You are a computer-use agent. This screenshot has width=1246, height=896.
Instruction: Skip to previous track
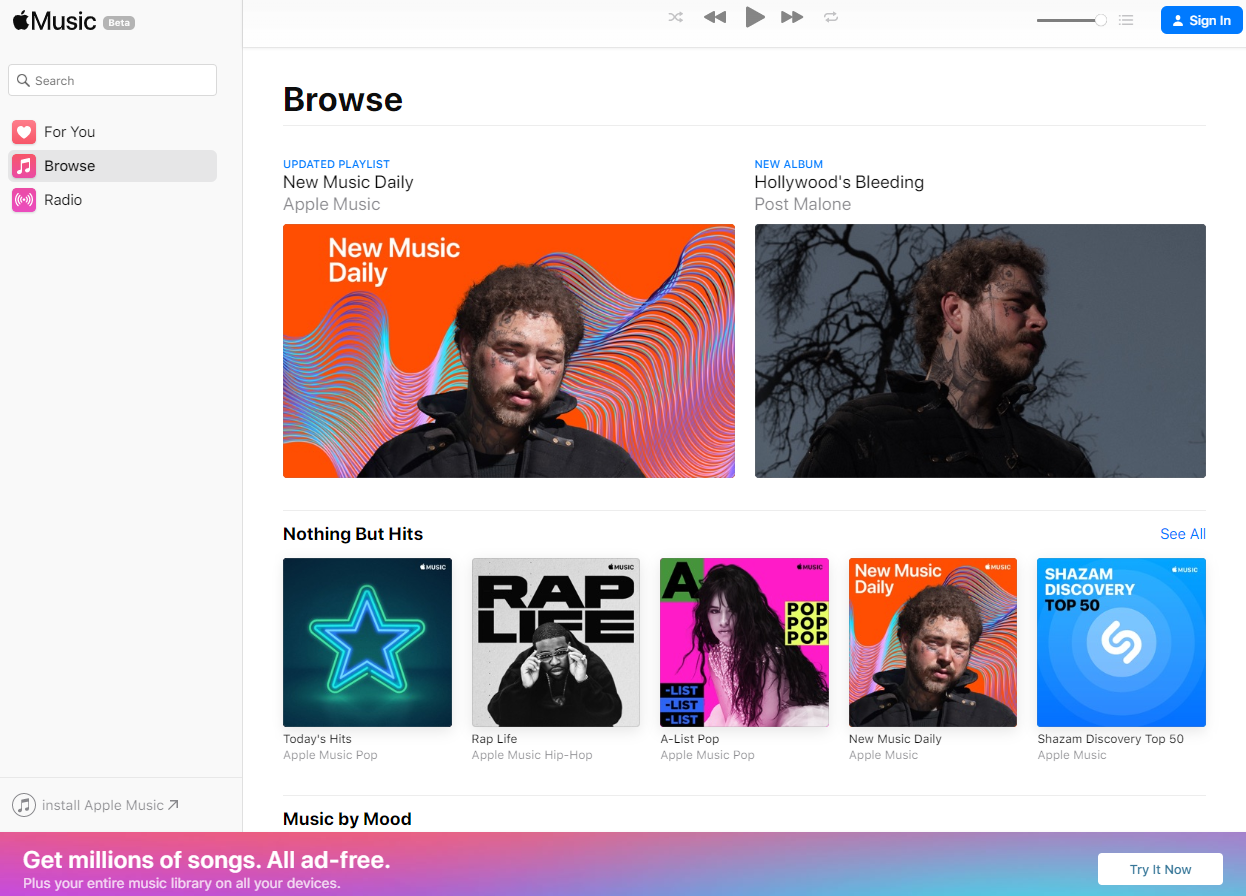(714, 17)
